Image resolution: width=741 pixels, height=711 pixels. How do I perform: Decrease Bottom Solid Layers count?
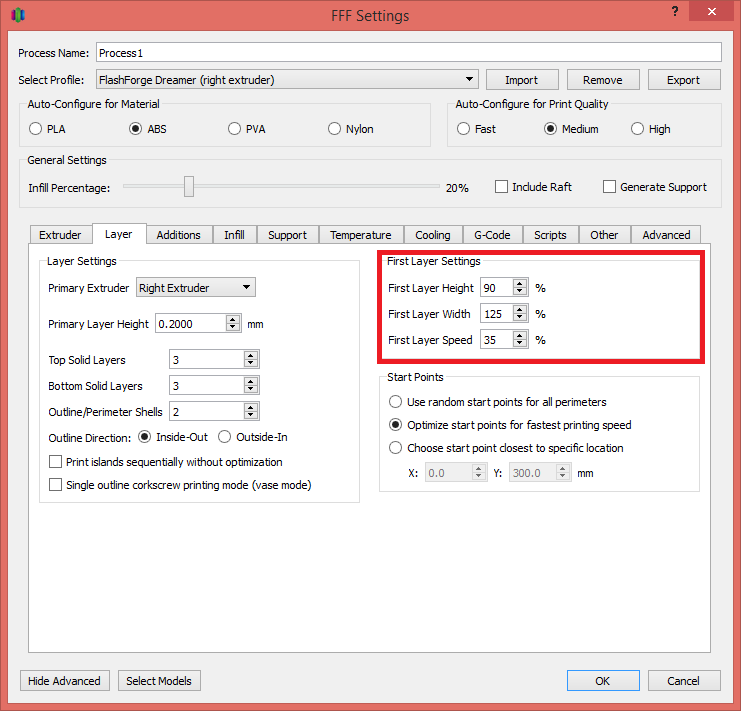click(251, 389)
